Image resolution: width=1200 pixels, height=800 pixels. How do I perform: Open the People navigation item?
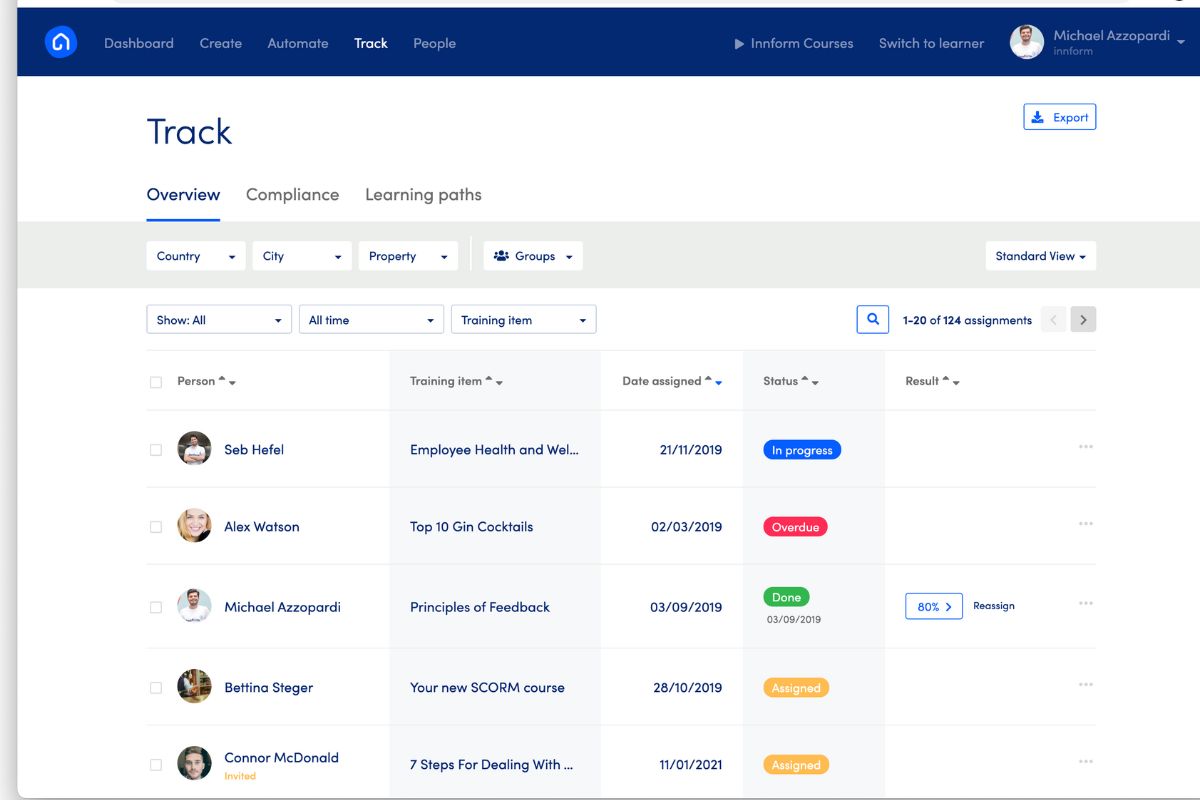click(x=434, y=43)
